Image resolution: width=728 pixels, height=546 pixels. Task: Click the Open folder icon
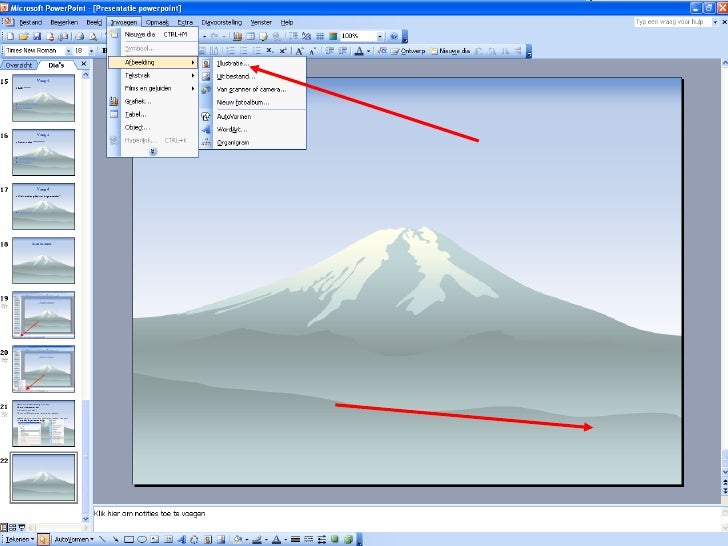click(23, 36)
